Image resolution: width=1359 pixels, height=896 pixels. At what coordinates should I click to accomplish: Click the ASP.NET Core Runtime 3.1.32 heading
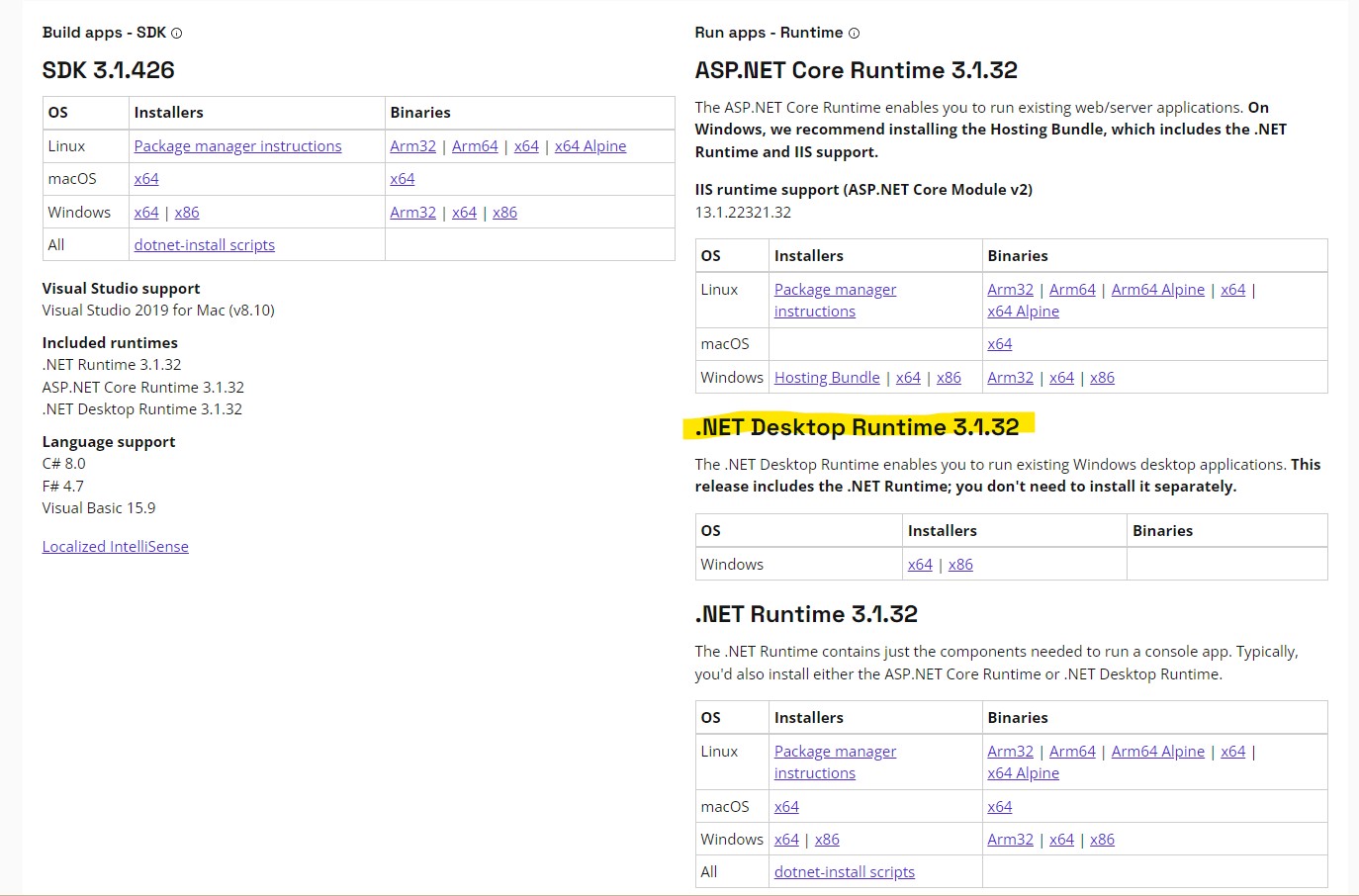(x=856, y=70)
